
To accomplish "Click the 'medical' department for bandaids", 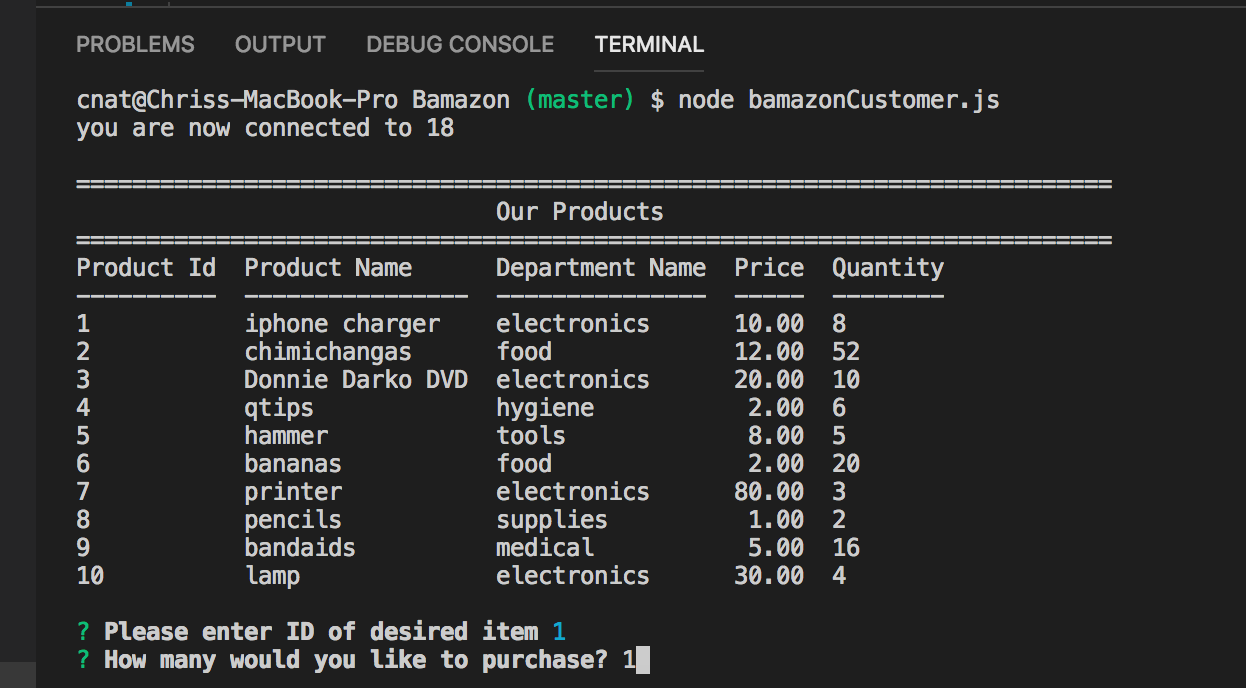I will pos(544,548).
